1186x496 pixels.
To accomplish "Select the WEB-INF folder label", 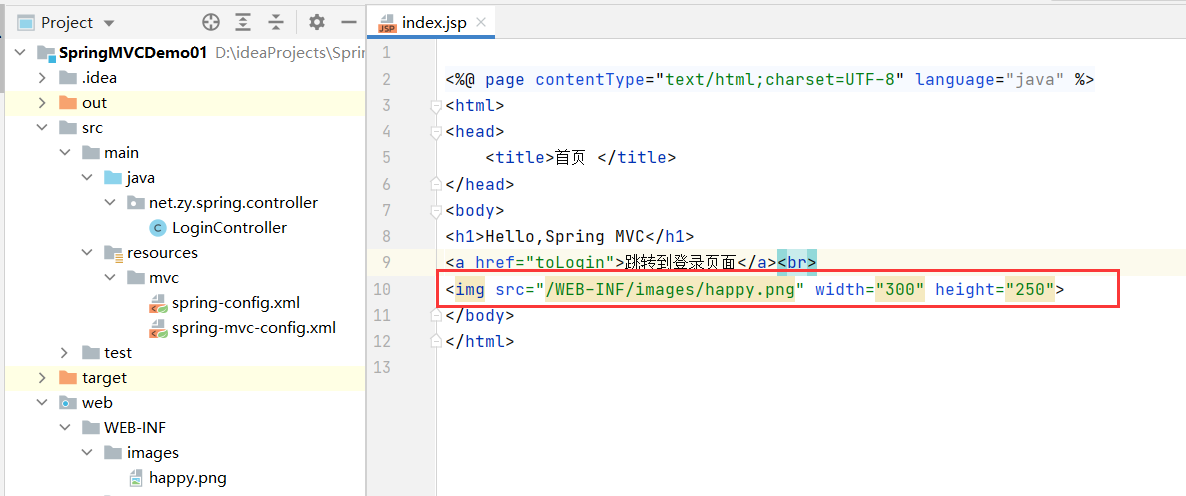I will 135,427.
